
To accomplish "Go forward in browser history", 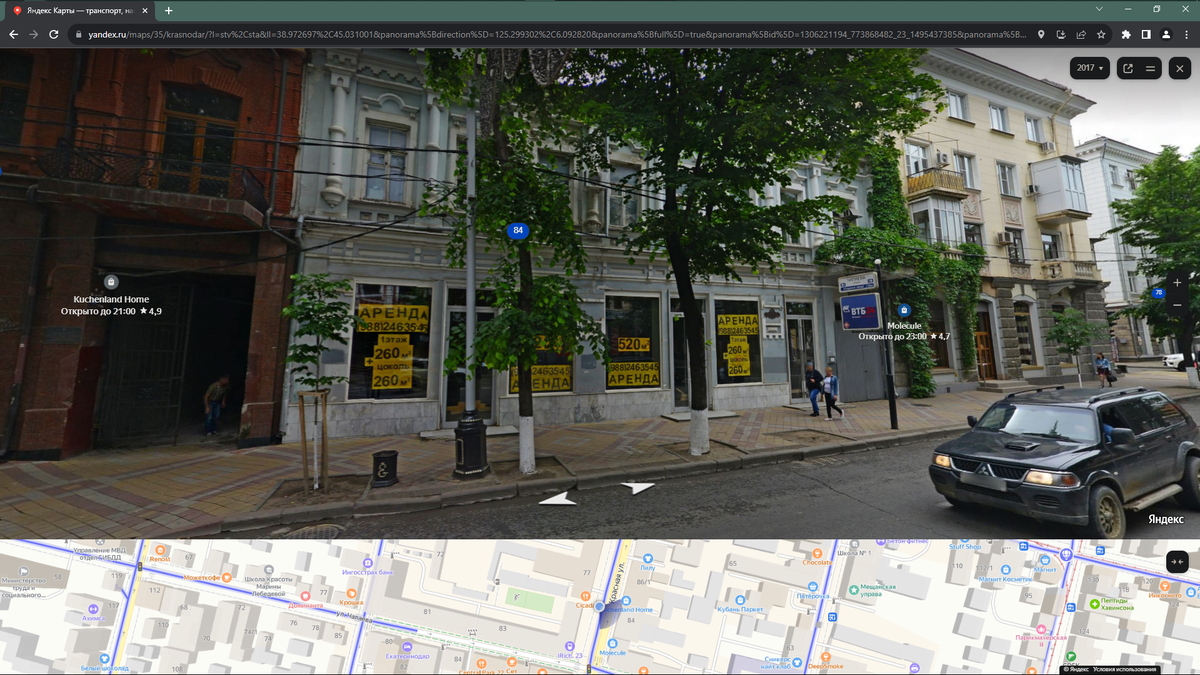I will 34,34.
